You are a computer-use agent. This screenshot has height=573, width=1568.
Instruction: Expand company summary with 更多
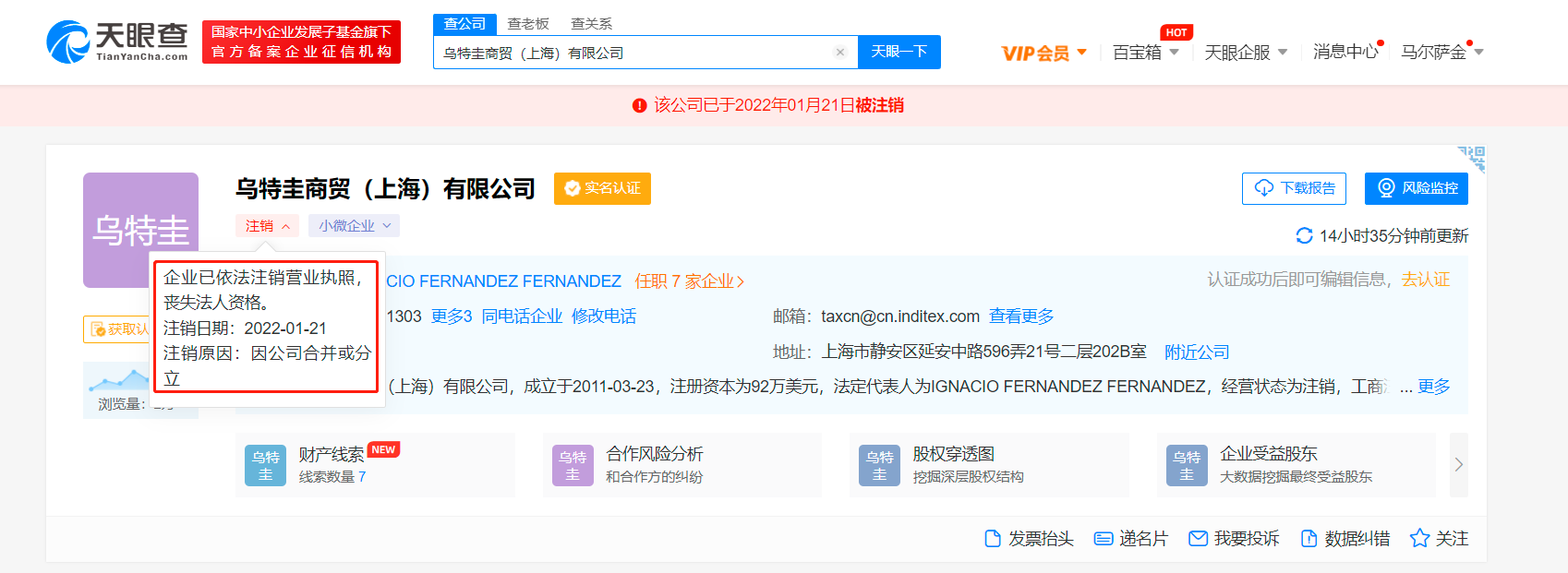[1434, 386]
